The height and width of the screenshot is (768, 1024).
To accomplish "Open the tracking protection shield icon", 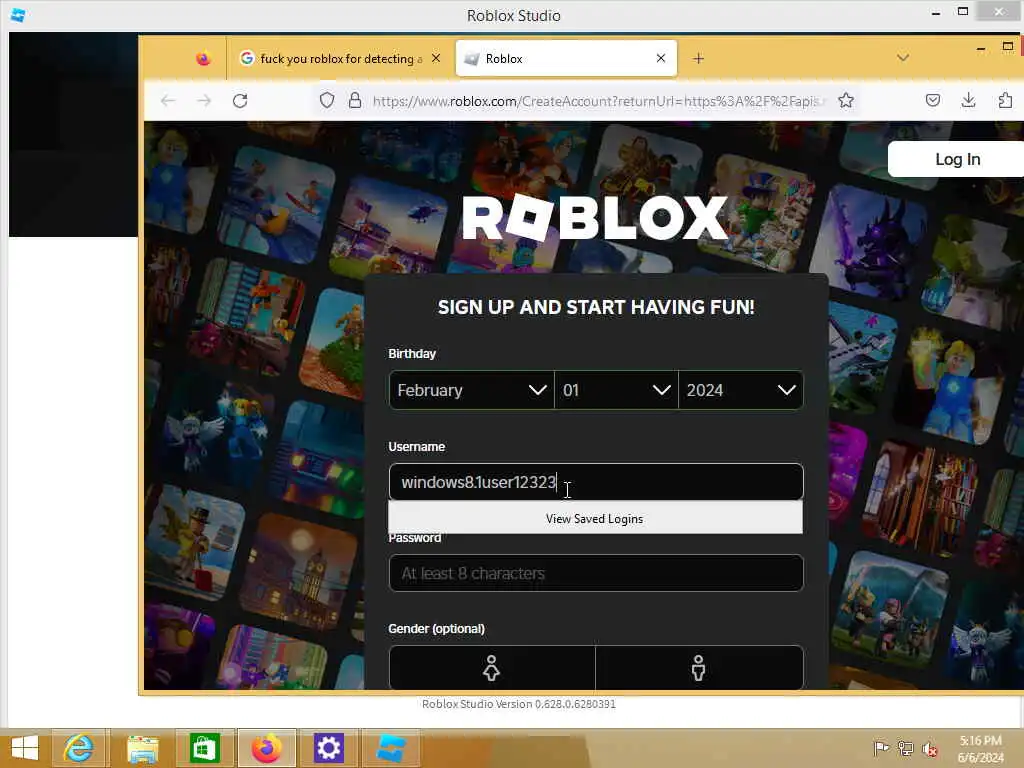I will pos(327,101).
